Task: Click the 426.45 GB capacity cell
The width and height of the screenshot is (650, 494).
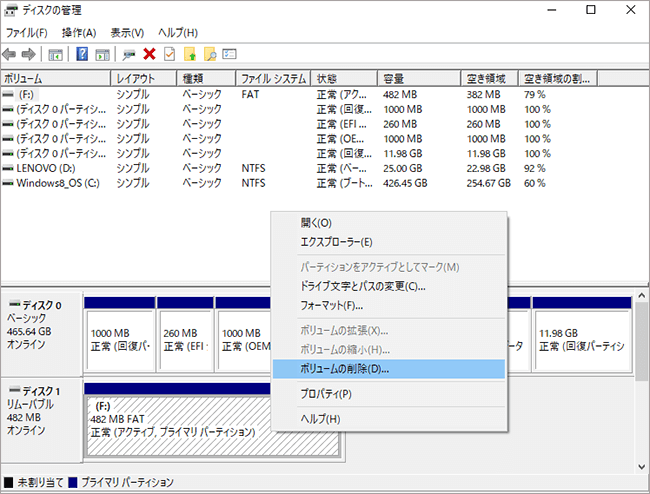Action: pyautogui.click(x=405, y=183)
